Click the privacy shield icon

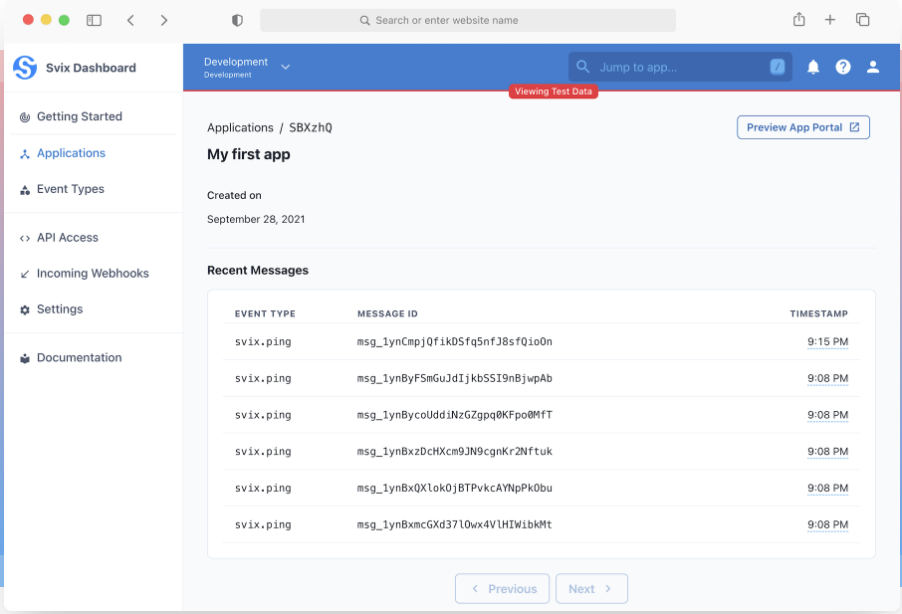point(237,20)
